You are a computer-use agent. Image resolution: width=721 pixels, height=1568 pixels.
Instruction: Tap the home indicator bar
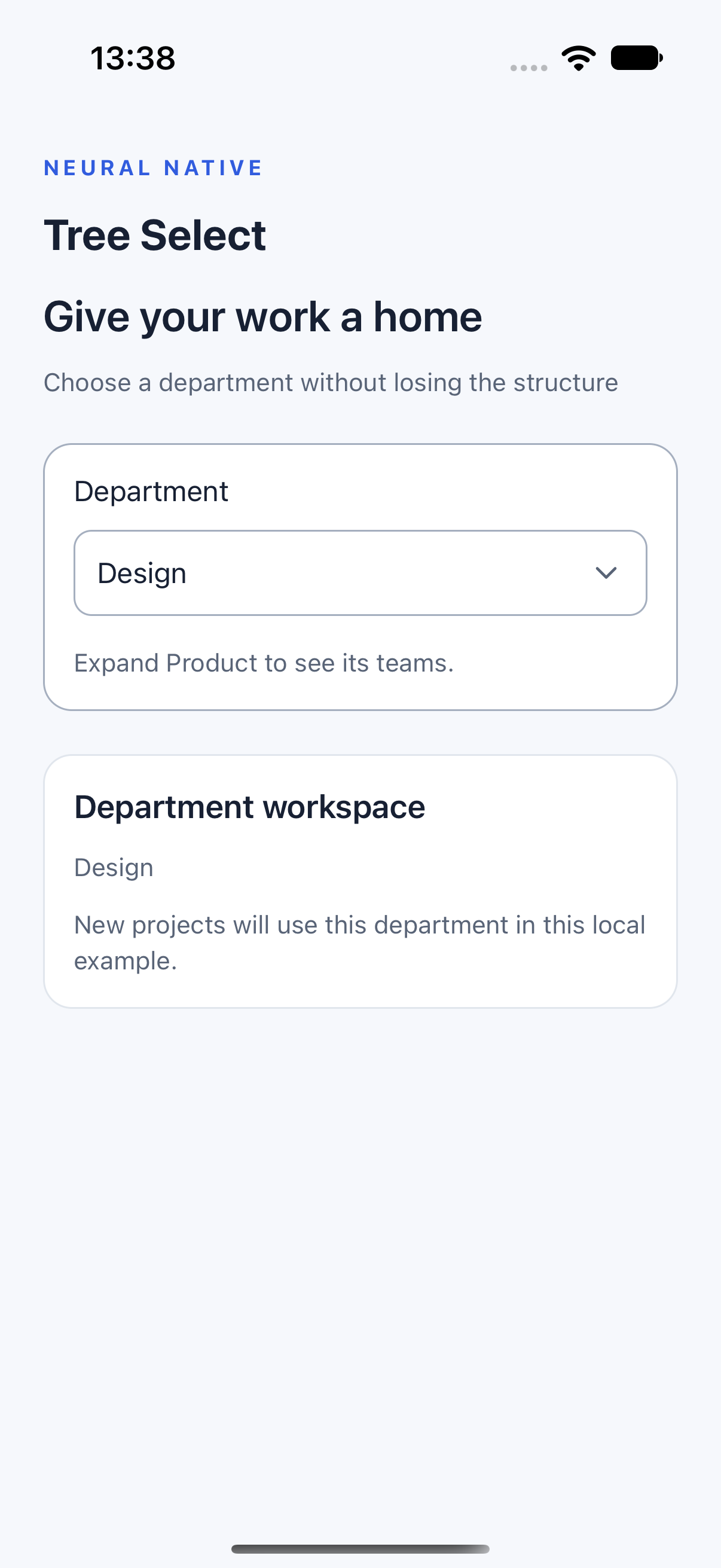pos(360,1548)
